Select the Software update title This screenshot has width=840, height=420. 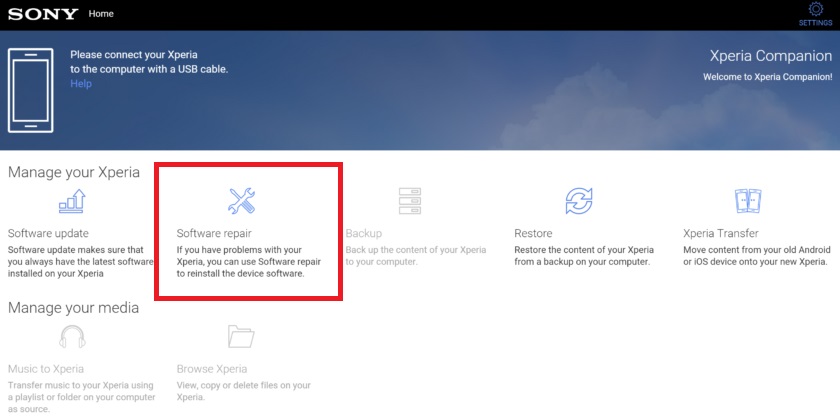click(x=48, y=234)
